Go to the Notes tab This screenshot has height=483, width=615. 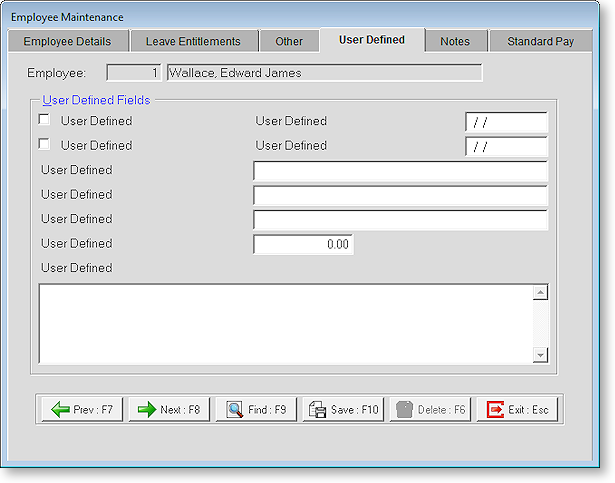pos(455,41)
